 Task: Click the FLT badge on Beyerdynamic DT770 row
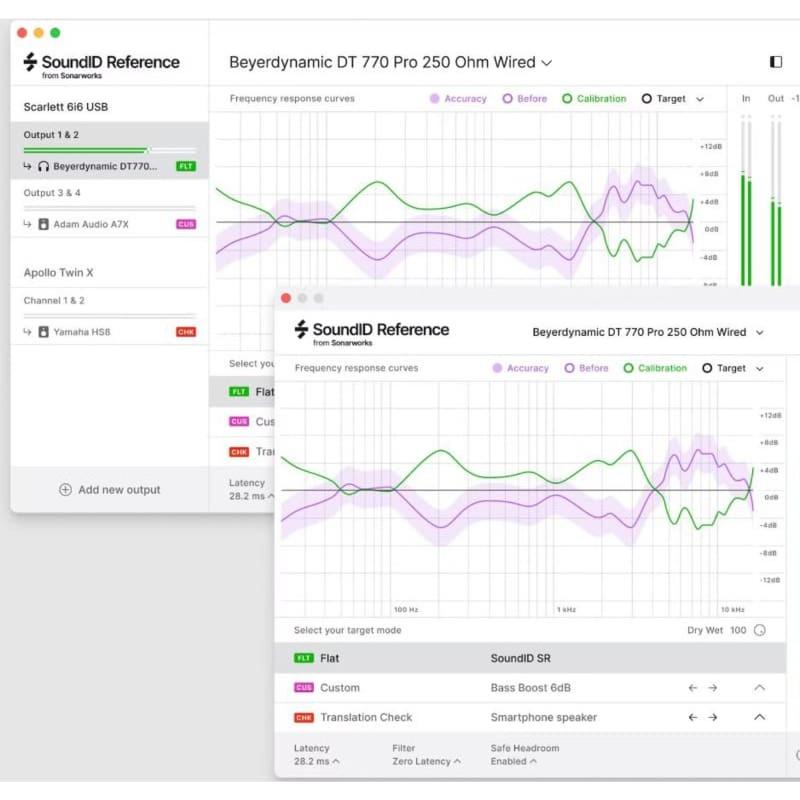(186, 166)
